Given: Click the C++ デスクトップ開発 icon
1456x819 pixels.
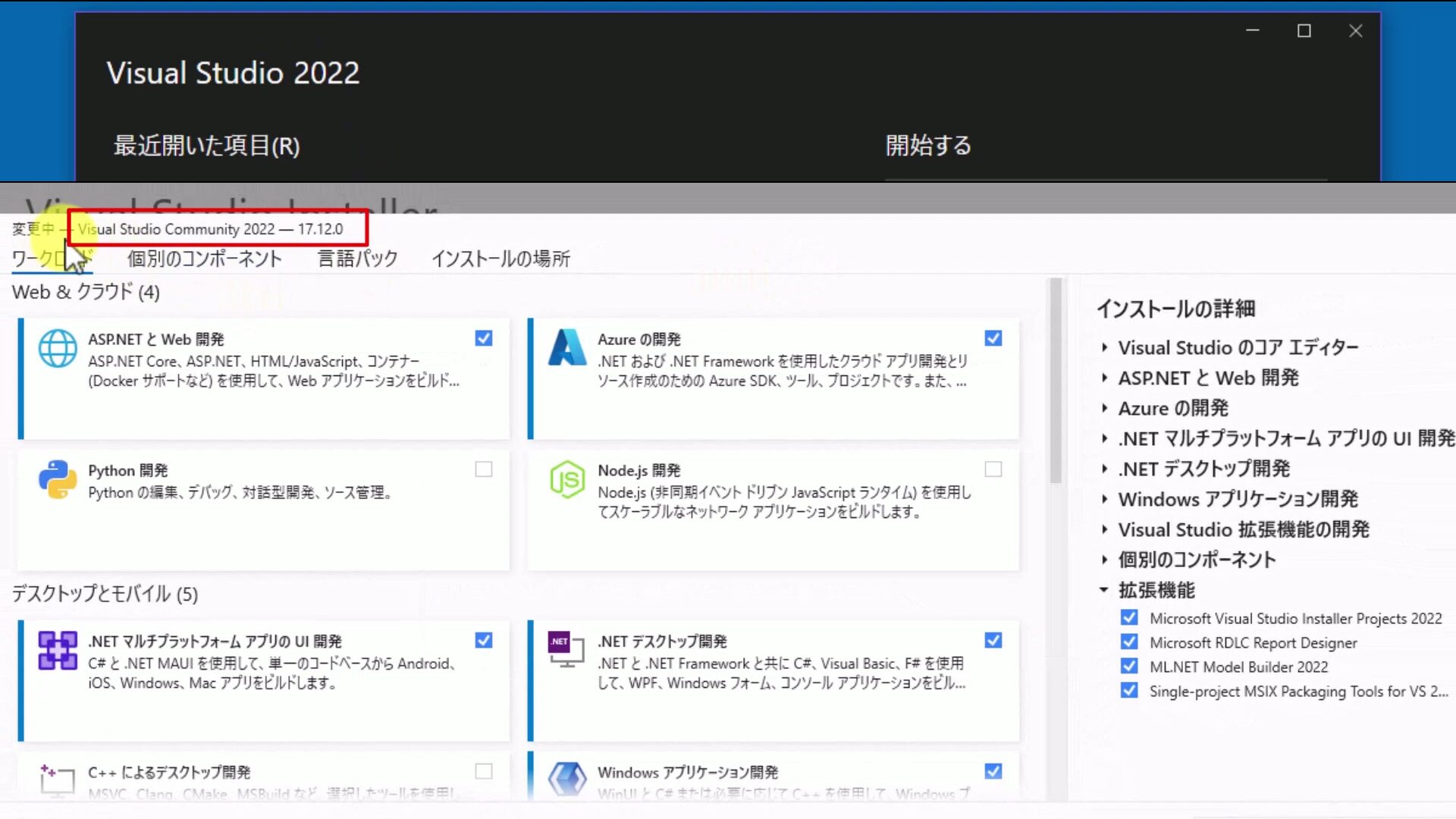Looking at the screenshot, I should click(x=58, y=780).
